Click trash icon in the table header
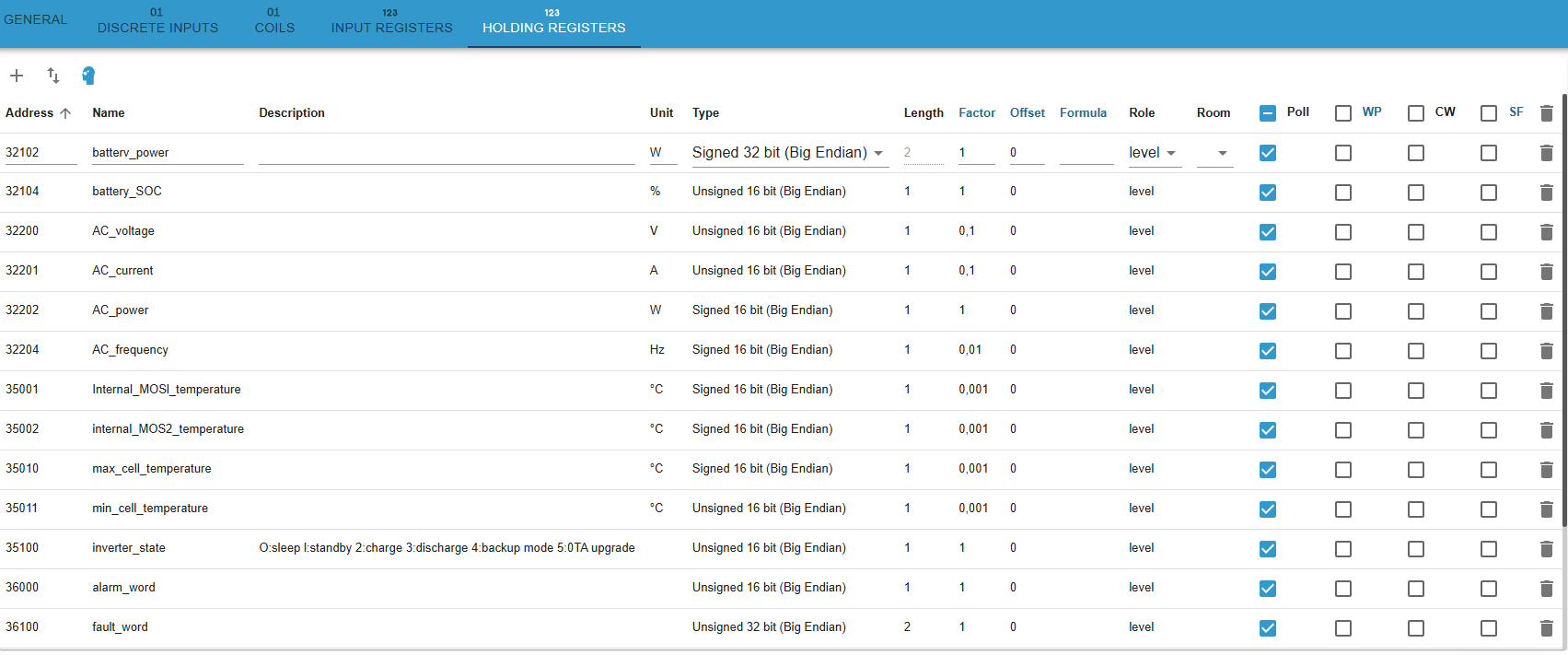 coord(1546,113)
